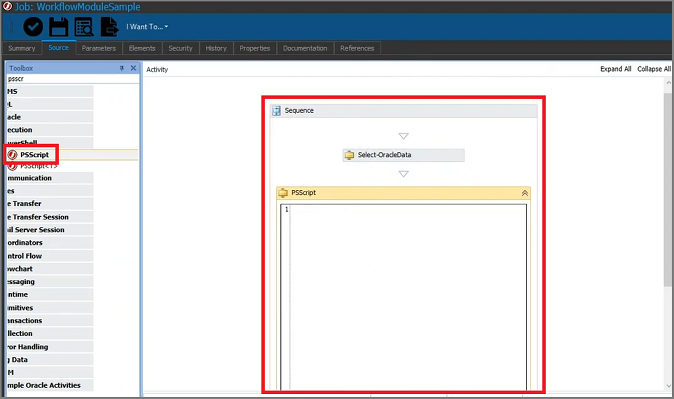This screenshot has height=399, width=674.
Task: Expand the Flowchart toolbox category
Action: (x=50, y=269)
